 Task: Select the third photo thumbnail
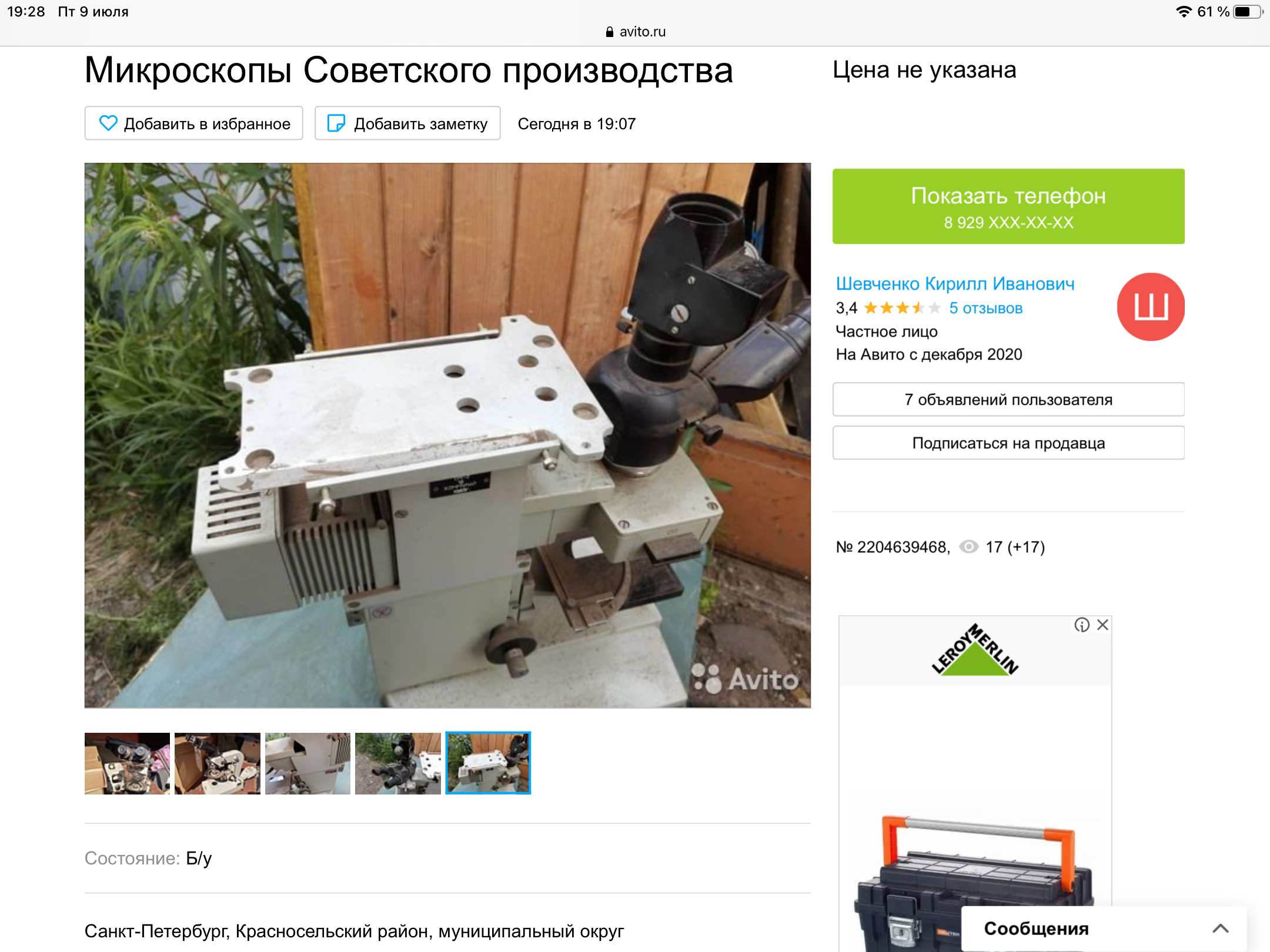[x=308, y=763]
